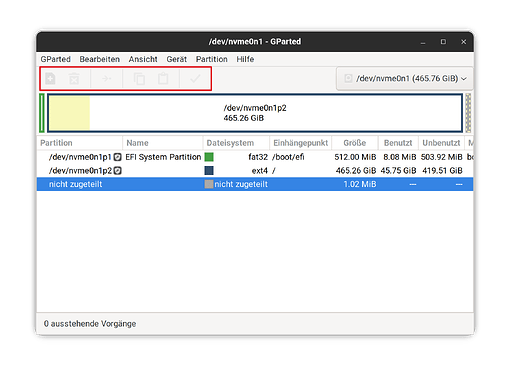Sort by Dateisystem column header
This screenshot has height=375, width=509.
(x=236, y=143)
